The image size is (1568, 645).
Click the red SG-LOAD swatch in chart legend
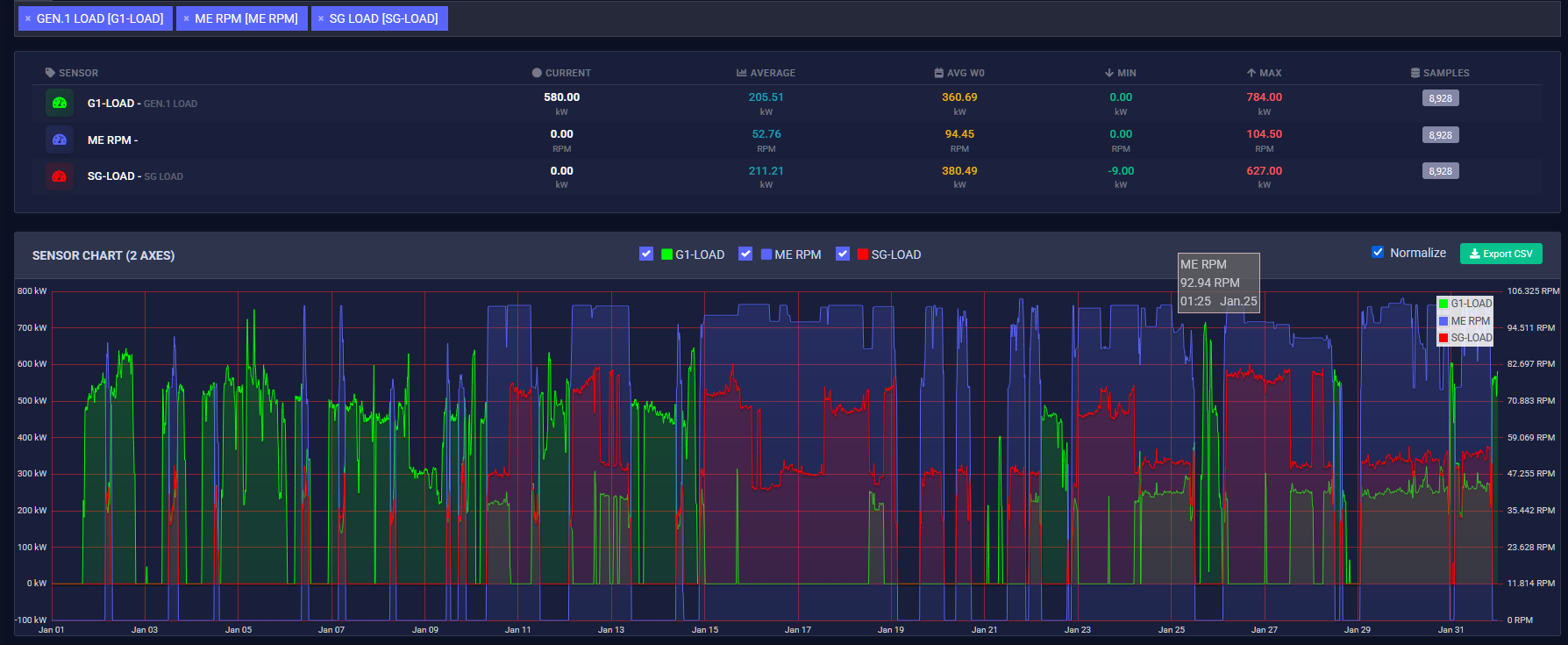pos(1443,338)
